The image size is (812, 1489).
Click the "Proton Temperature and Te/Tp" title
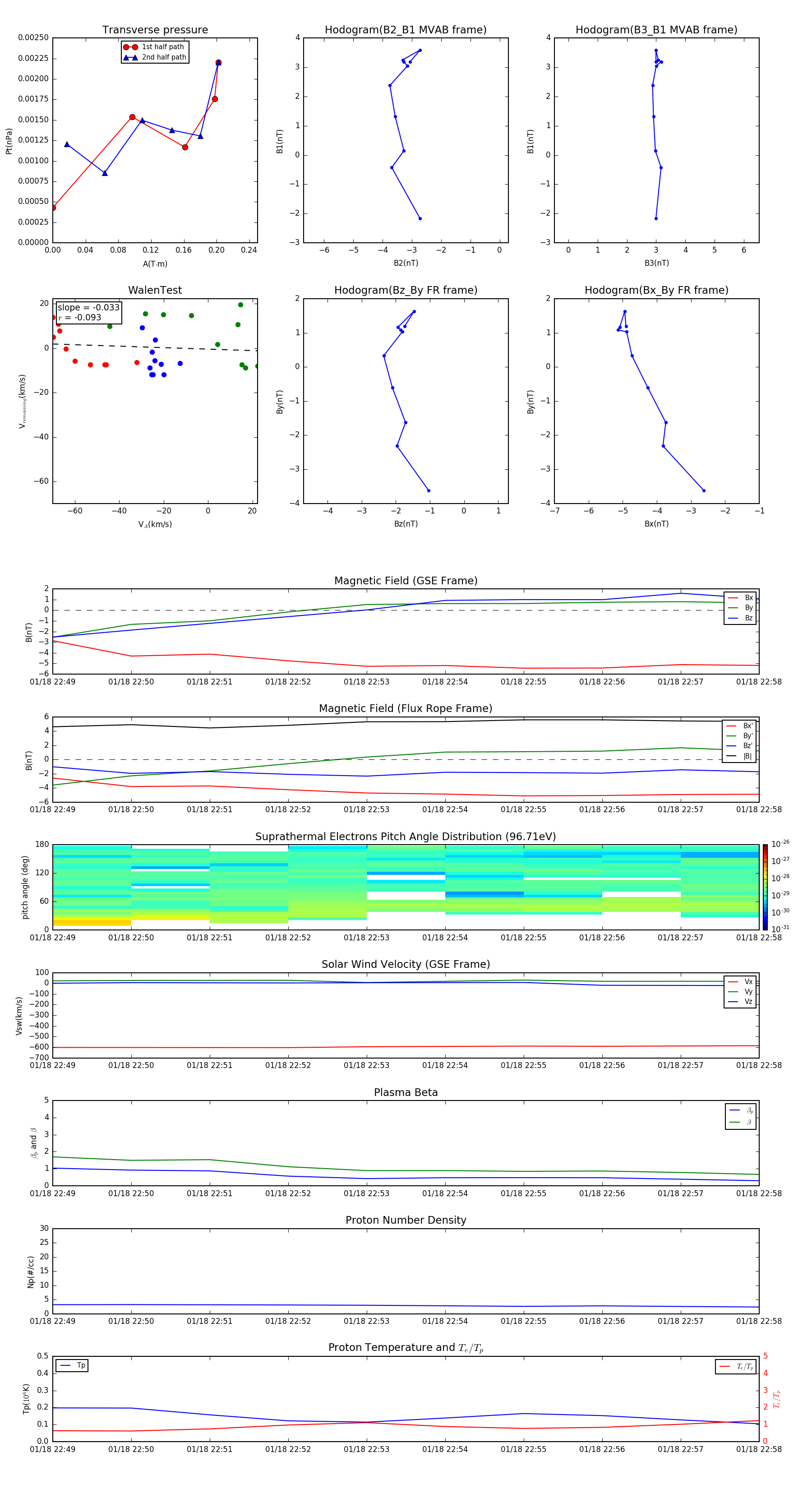click(406, 1349)
